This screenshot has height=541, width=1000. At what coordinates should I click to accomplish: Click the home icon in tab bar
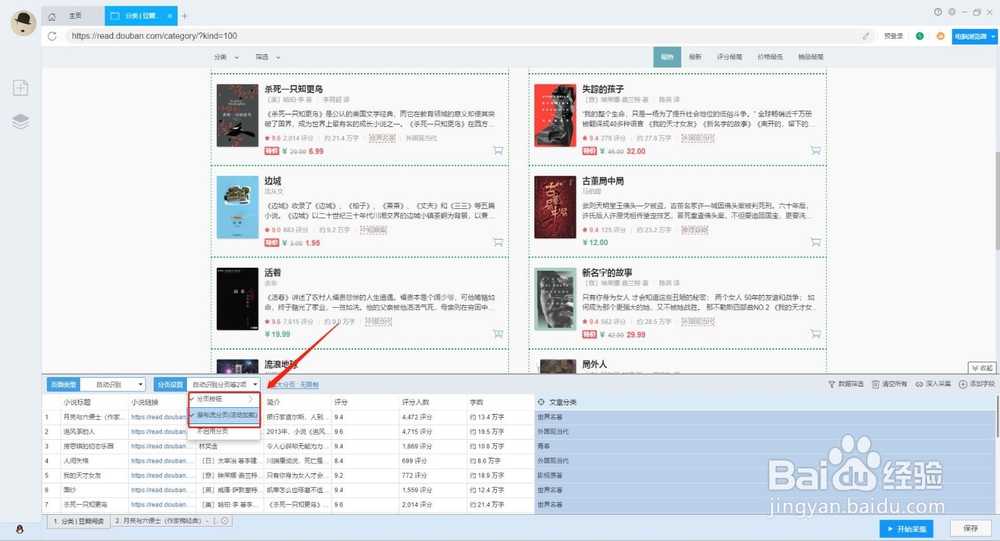point(52,16)
